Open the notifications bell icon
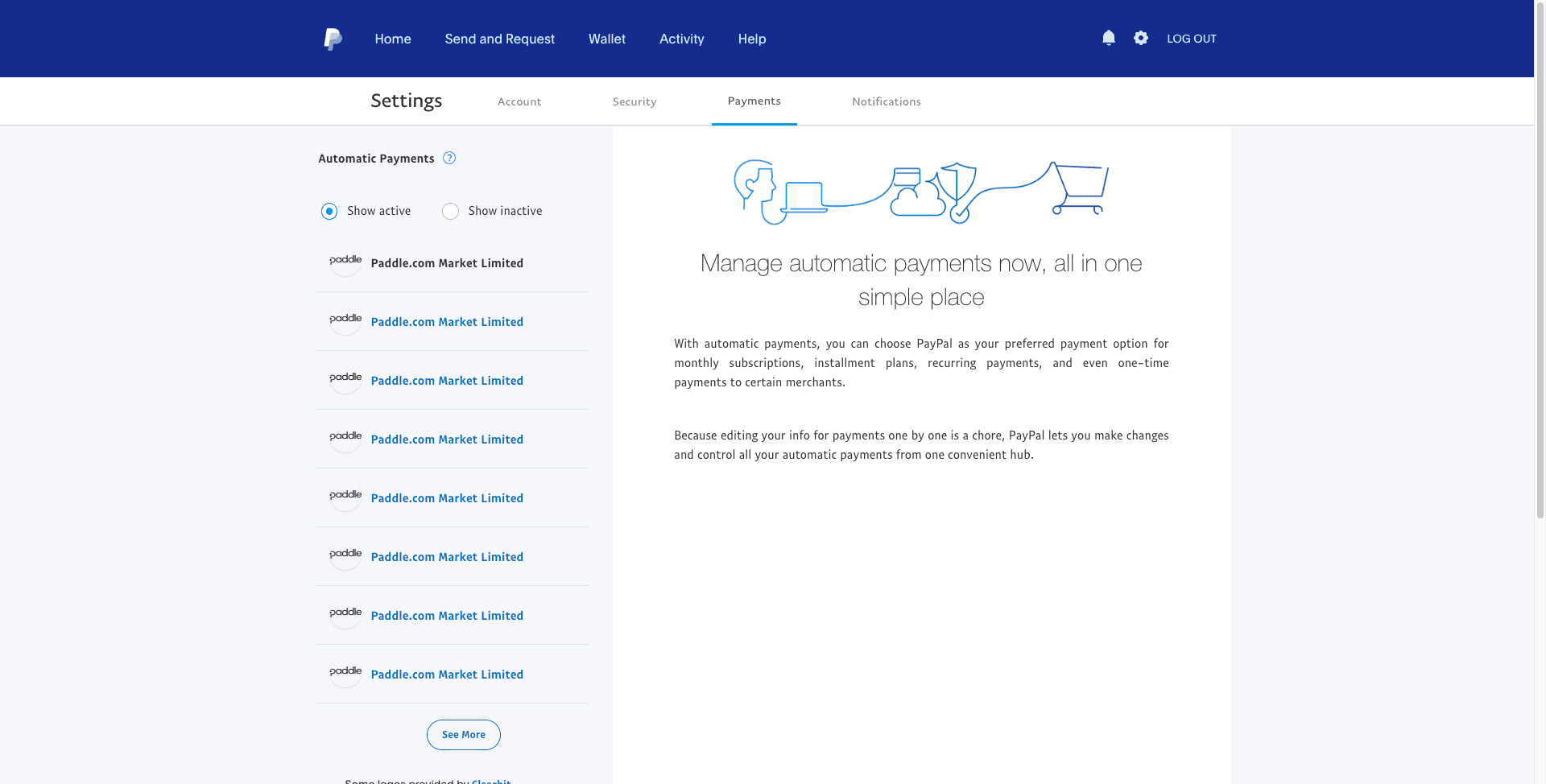This screenshot has width=1546, height=784. pos(1109,38)
